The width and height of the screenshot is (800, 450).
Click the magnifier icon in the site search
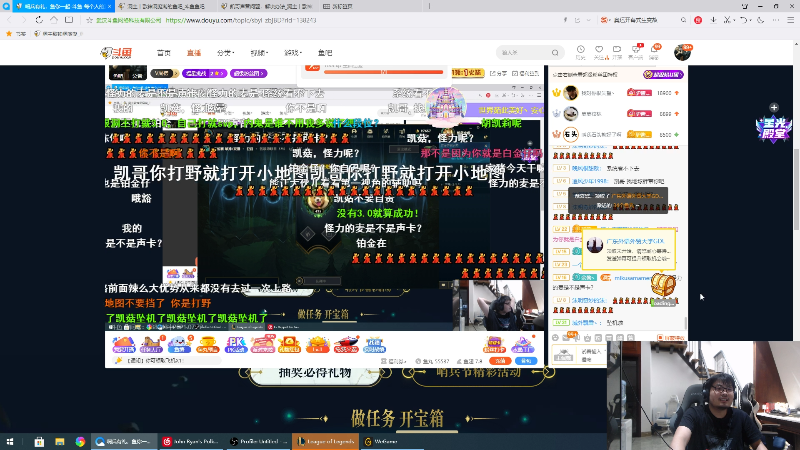click(555, 53)
